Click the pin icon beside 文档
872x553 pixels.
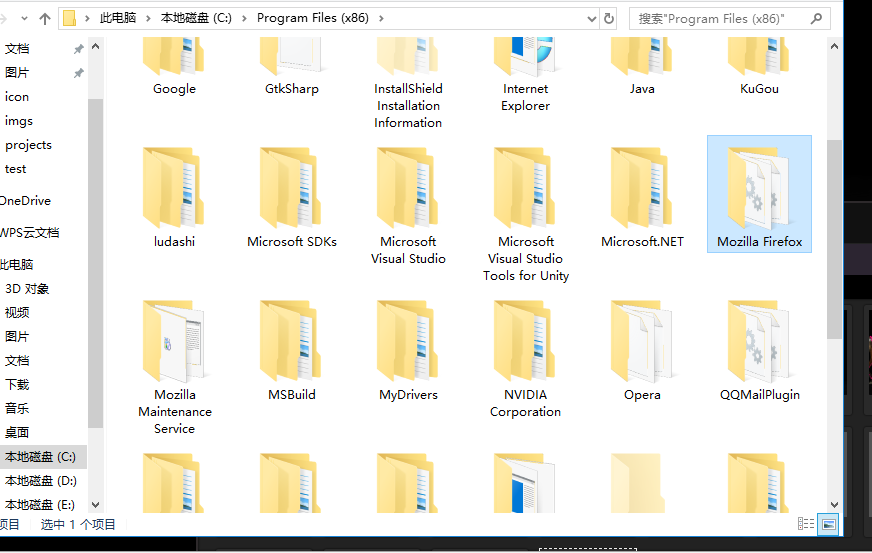coord(78,50)
